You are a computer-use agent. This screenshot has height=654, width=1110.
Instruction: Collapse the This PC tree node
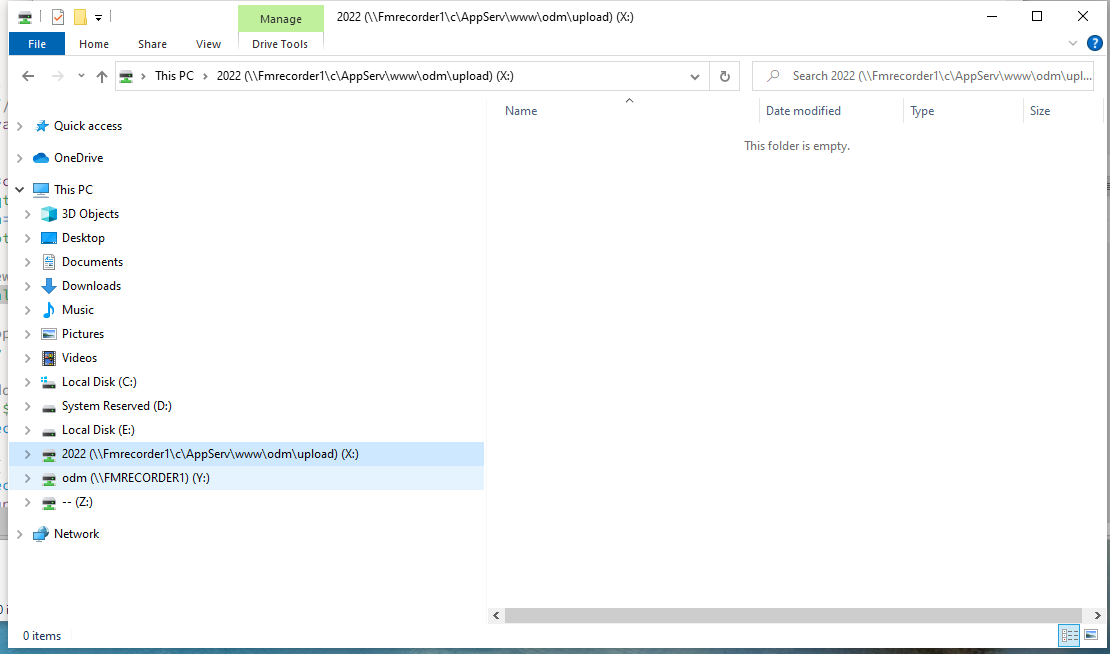point(20,190)
